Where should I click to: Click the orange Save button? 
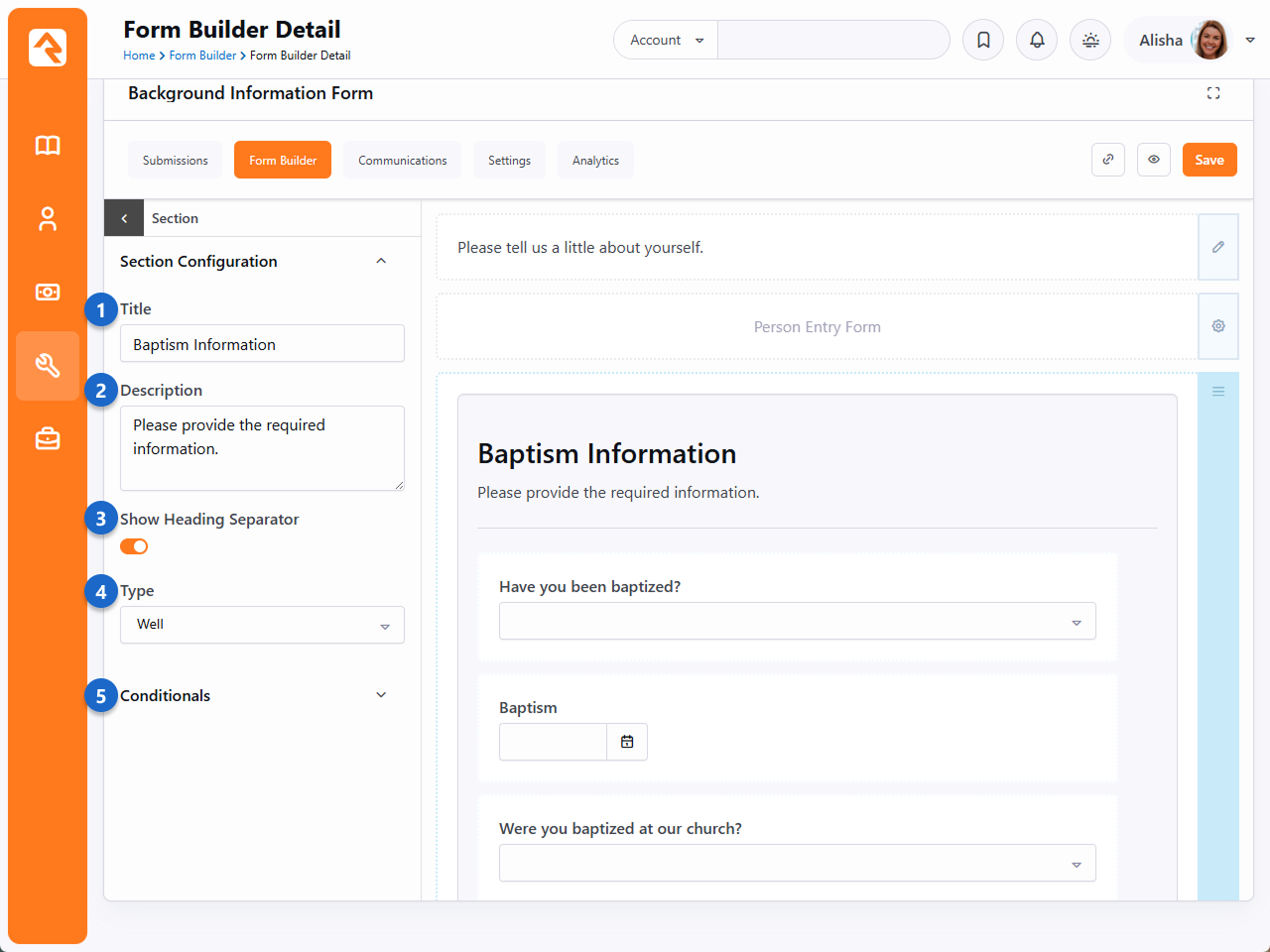[x=1209, y=160]
